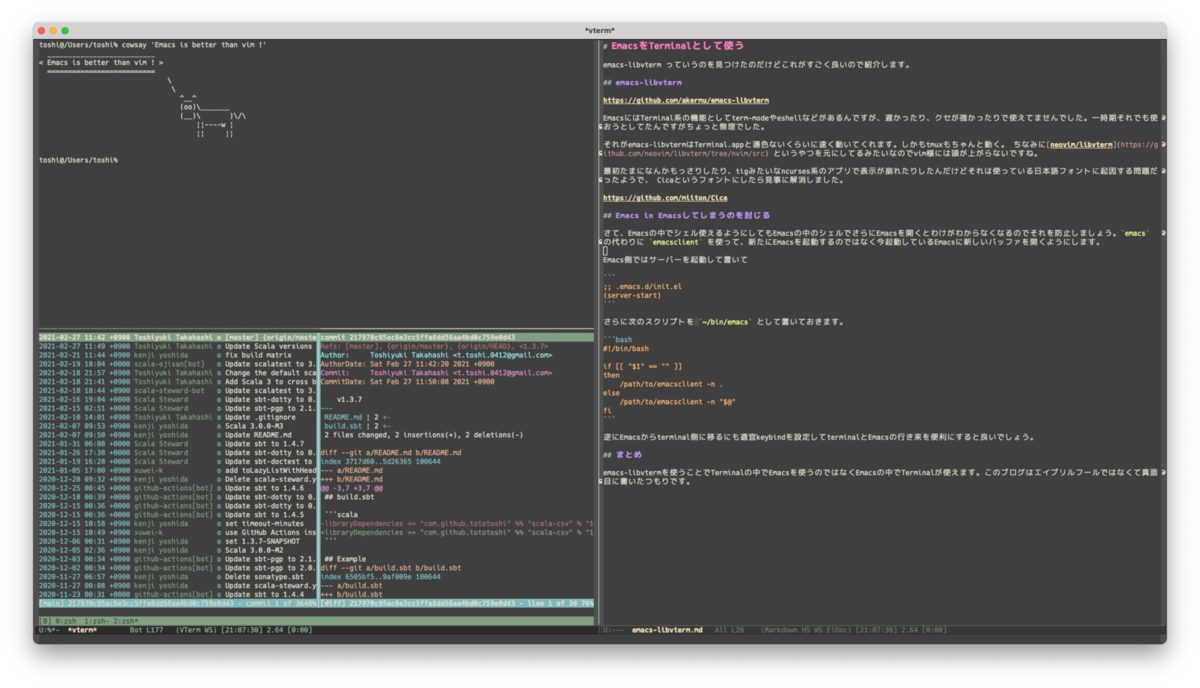Click the #!/bin/bash shebang line
Viewport: 1200px width, 688px height.
(626, 349)
